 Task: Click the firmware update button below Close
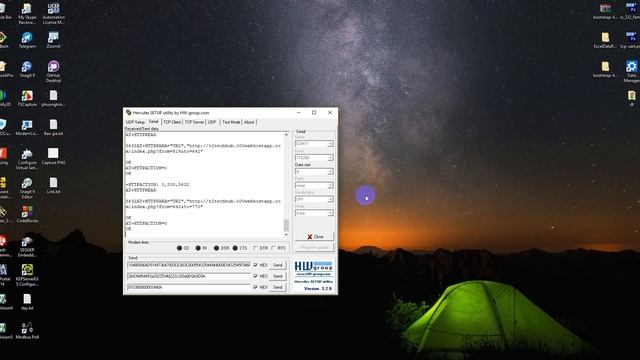coord(314,247)
